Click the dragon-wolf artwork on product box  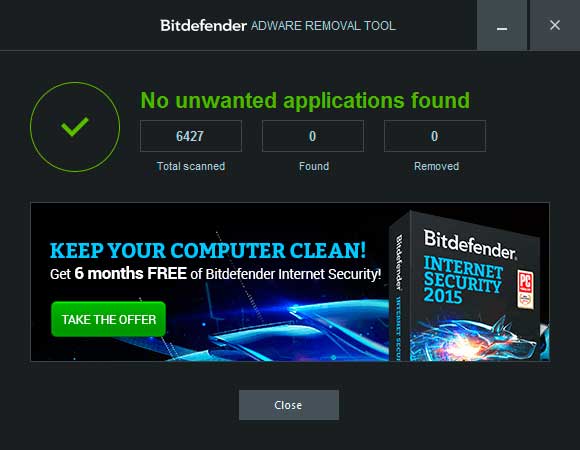pos(477,338)
